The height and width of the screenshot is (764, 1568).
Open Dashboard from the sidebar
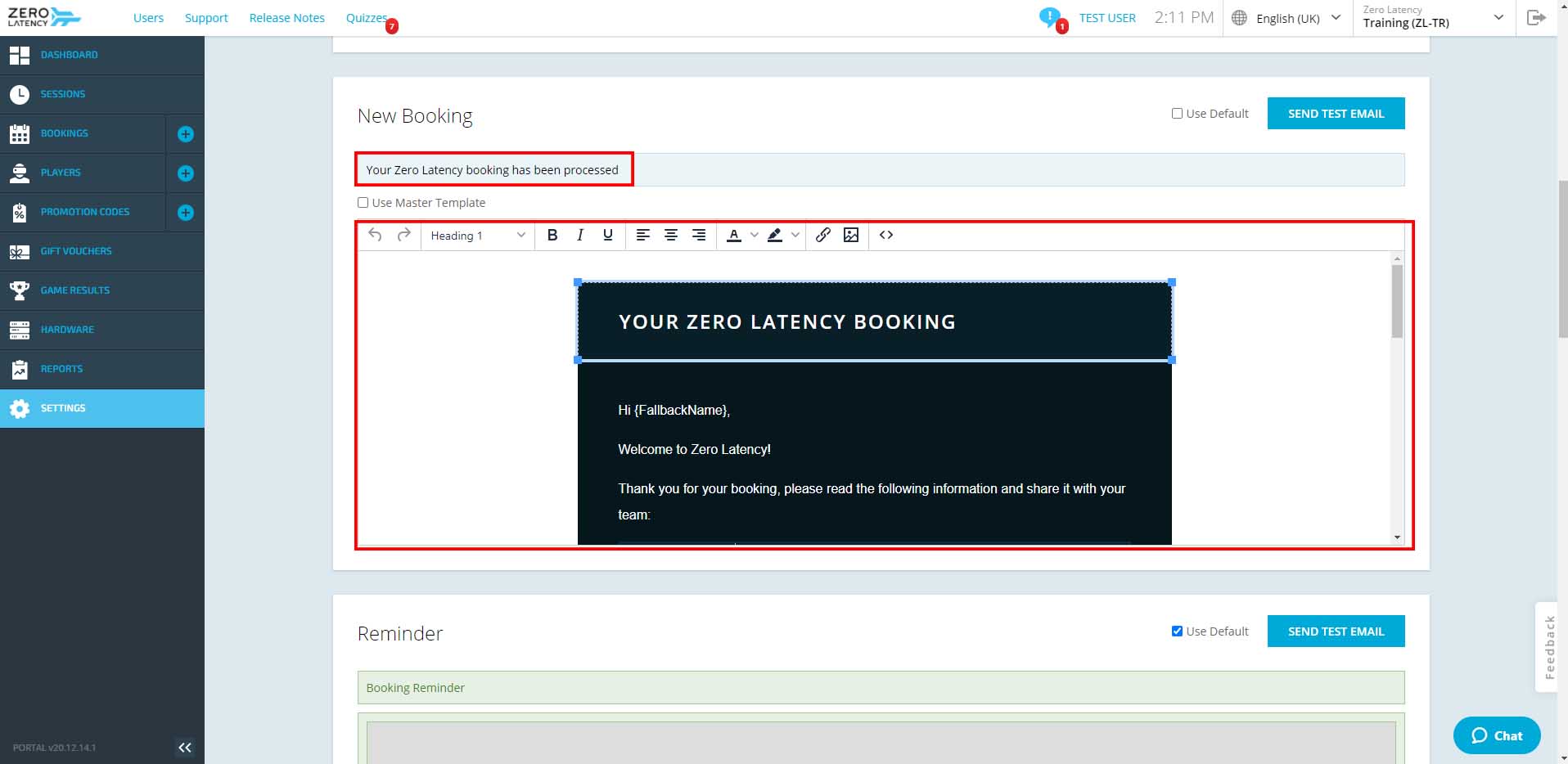coord(102,55)
